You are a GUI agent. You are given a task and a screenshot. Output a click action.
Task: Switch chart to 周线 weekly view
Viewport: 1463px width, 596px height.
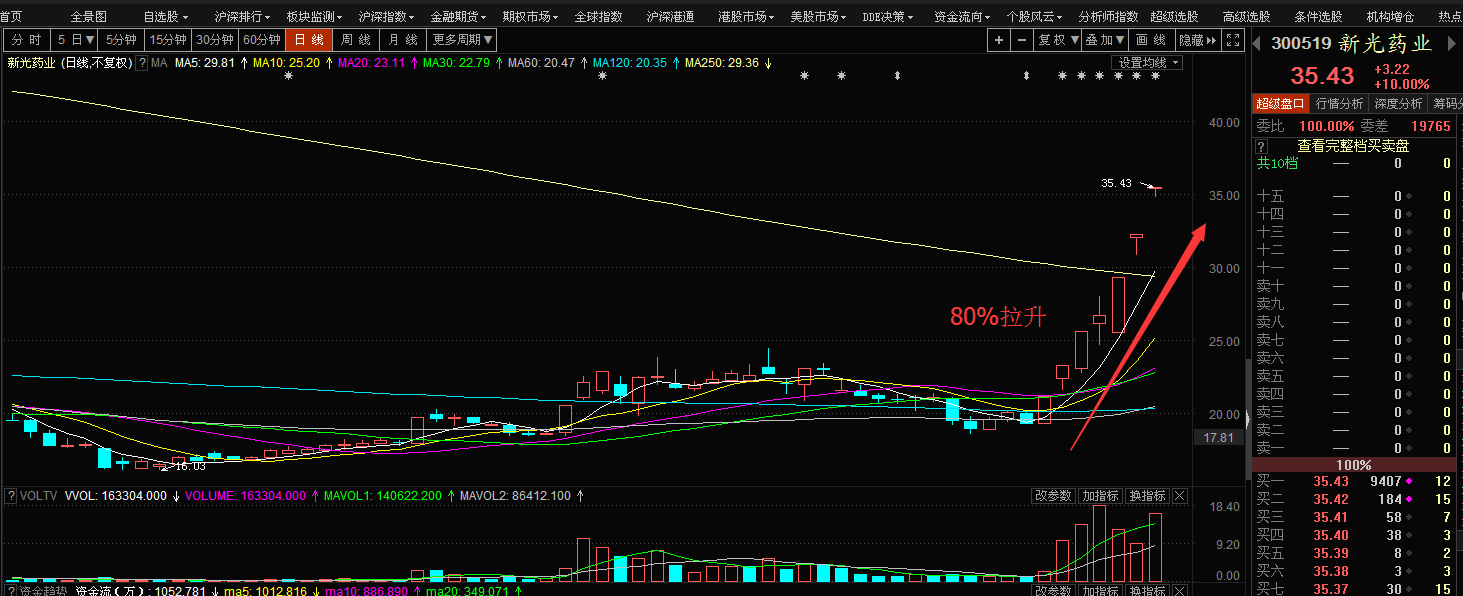[x=356, y=40]
